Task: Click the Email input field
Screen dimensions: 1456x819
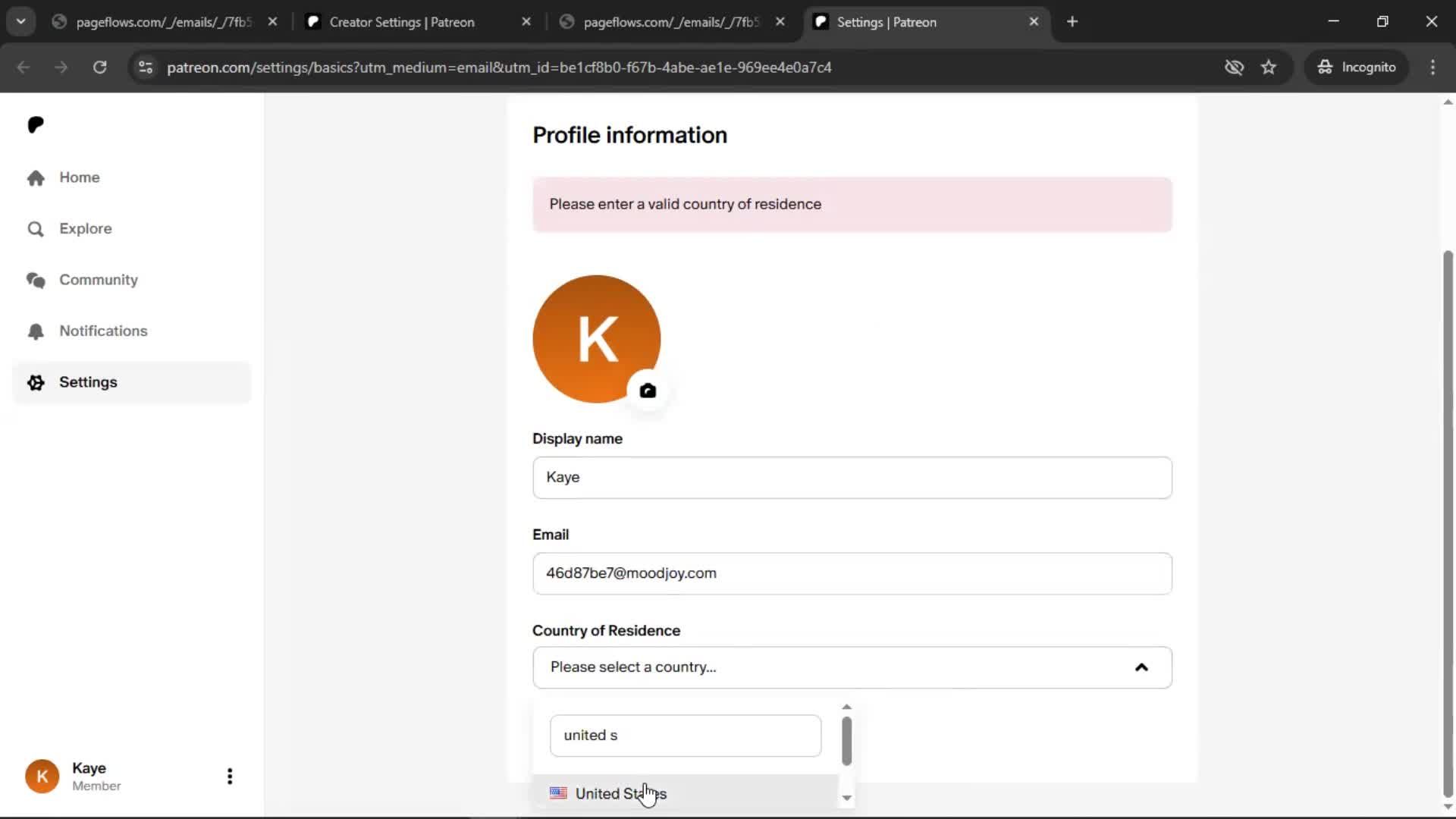Action: (x=852, y=573)
